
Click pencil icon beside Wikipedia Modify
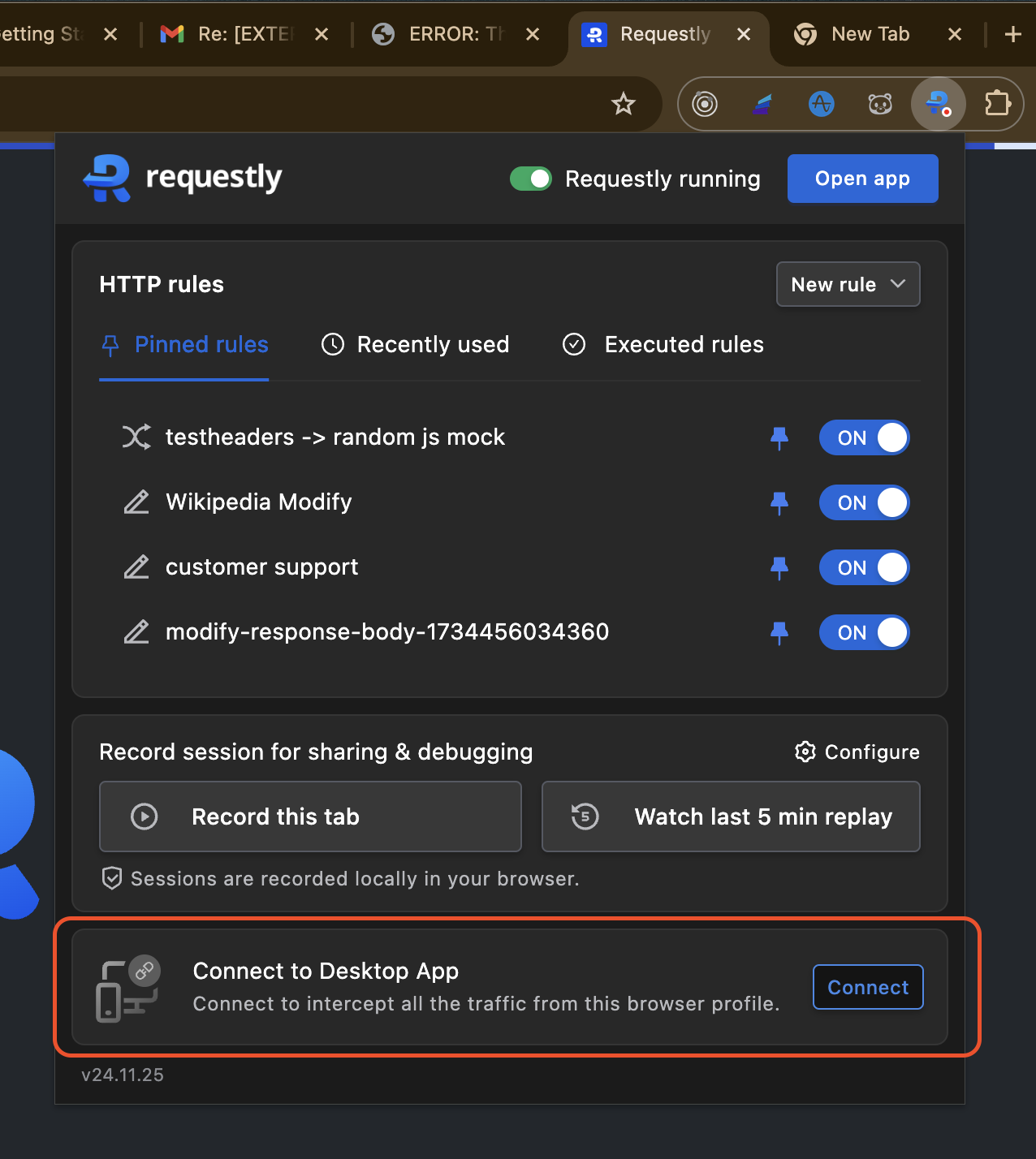tap(136, 502)
